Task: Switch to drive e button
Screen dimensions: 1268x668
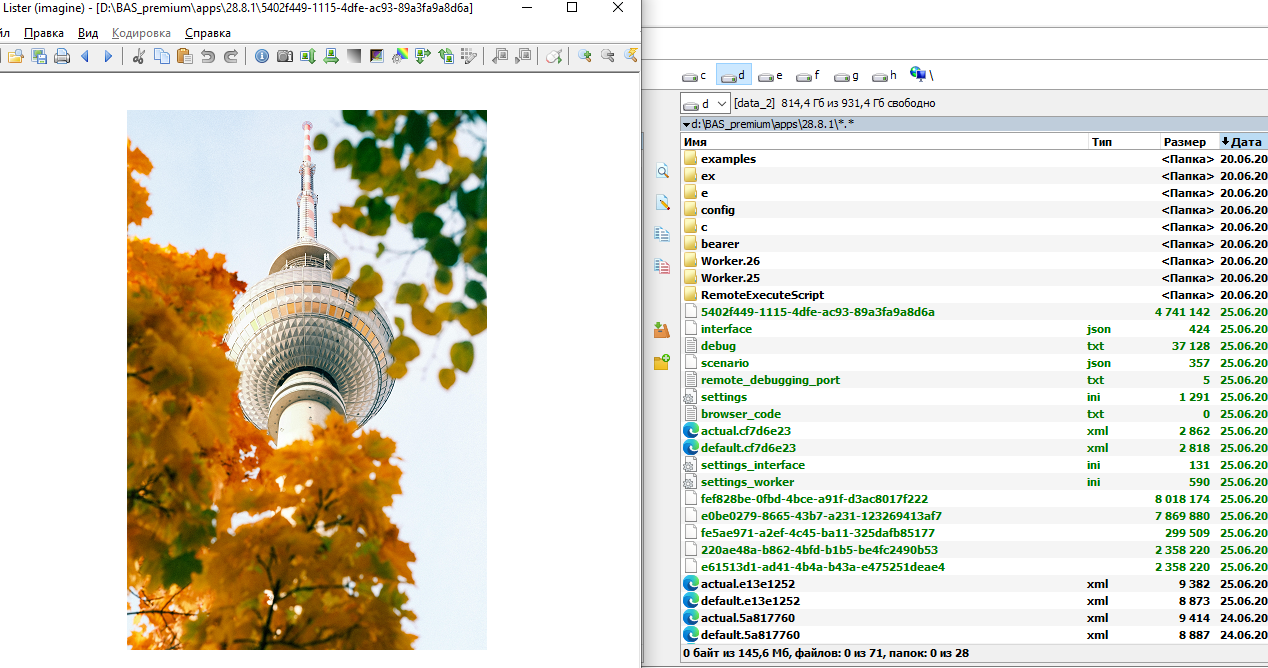Action: pos(770,76)
